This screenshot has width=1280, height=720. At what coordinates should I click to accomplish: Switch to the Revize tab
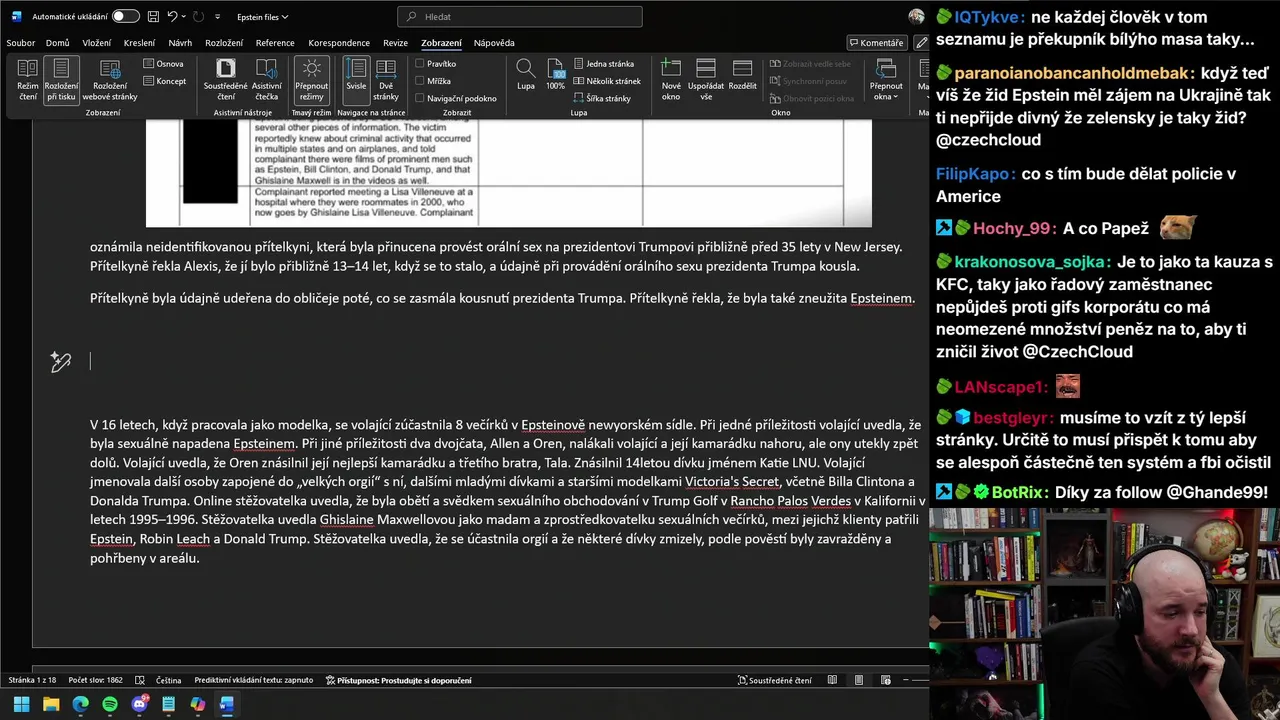(396, 43)
